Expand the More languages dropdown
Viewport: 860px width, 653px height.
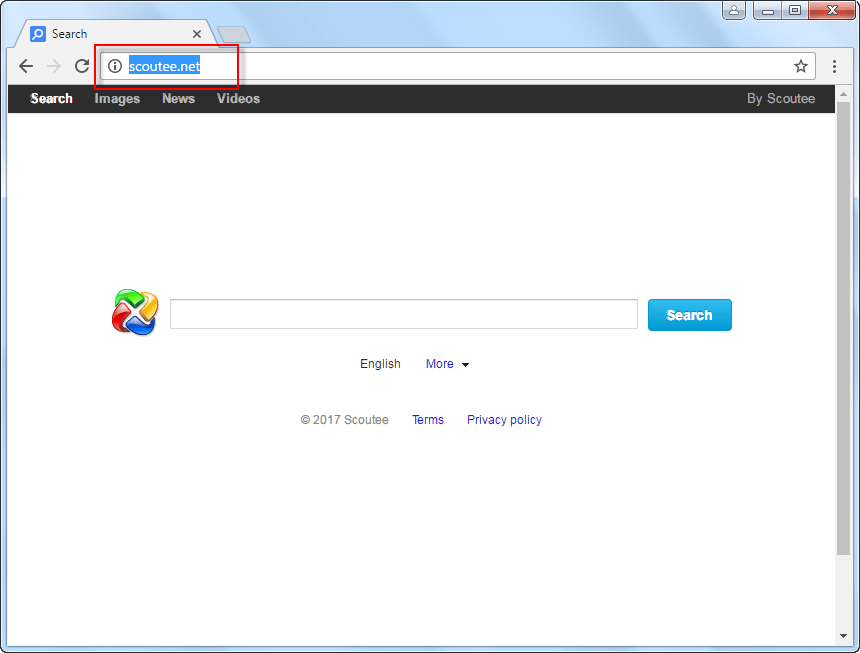pos(447,364)
